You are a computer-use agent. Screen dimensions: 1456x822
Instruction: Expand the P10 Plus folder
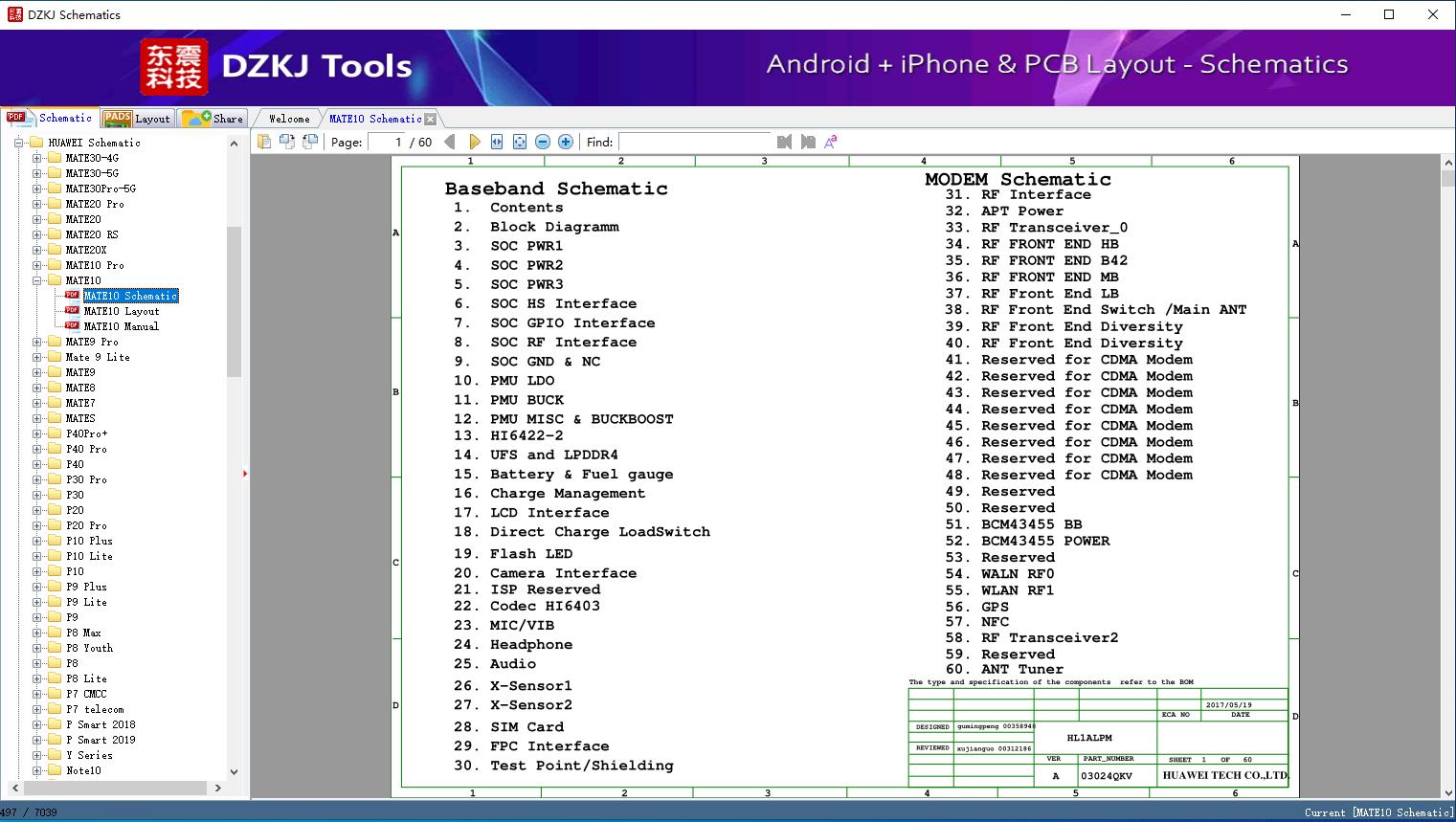point(36,541)
